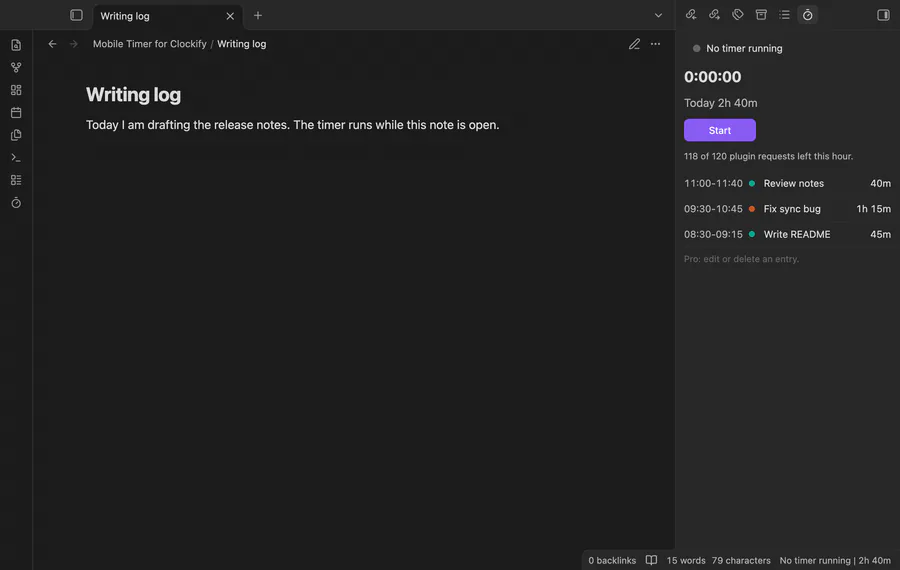
Task: Click the Writing log note title heading
Action: 133,95
